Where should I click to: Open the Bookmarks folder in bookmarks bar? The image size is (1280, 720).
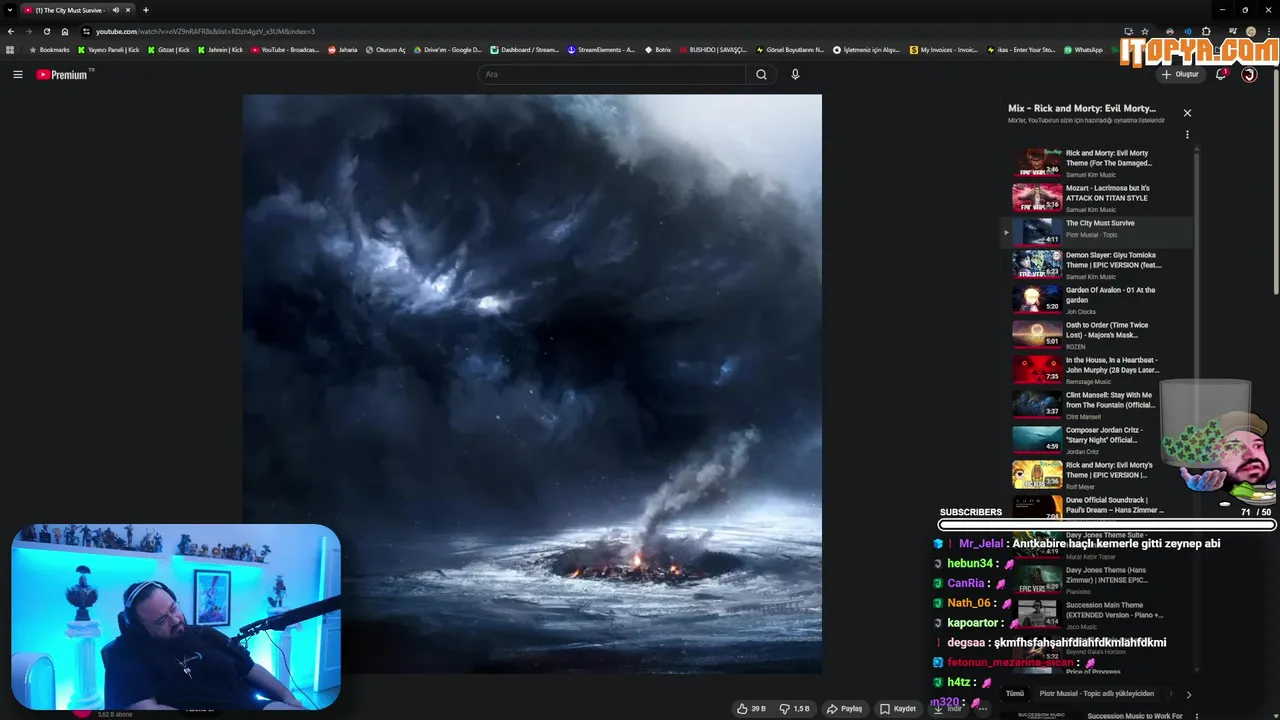pos(50,49)
